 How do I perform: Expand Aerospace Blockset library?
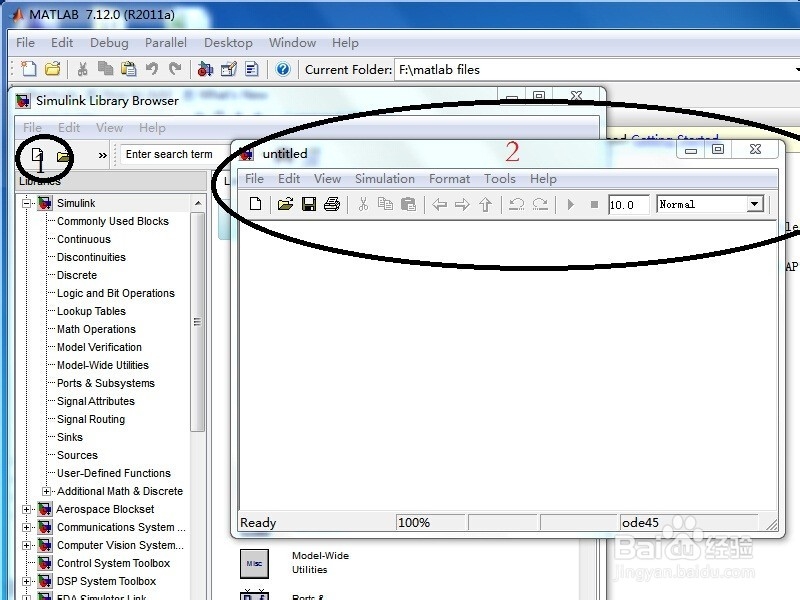pyautogui.click(x=26, y=509)
